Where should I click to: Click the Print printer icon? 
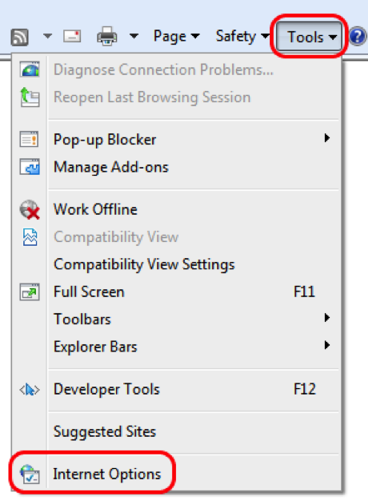[x=107, y=36]
